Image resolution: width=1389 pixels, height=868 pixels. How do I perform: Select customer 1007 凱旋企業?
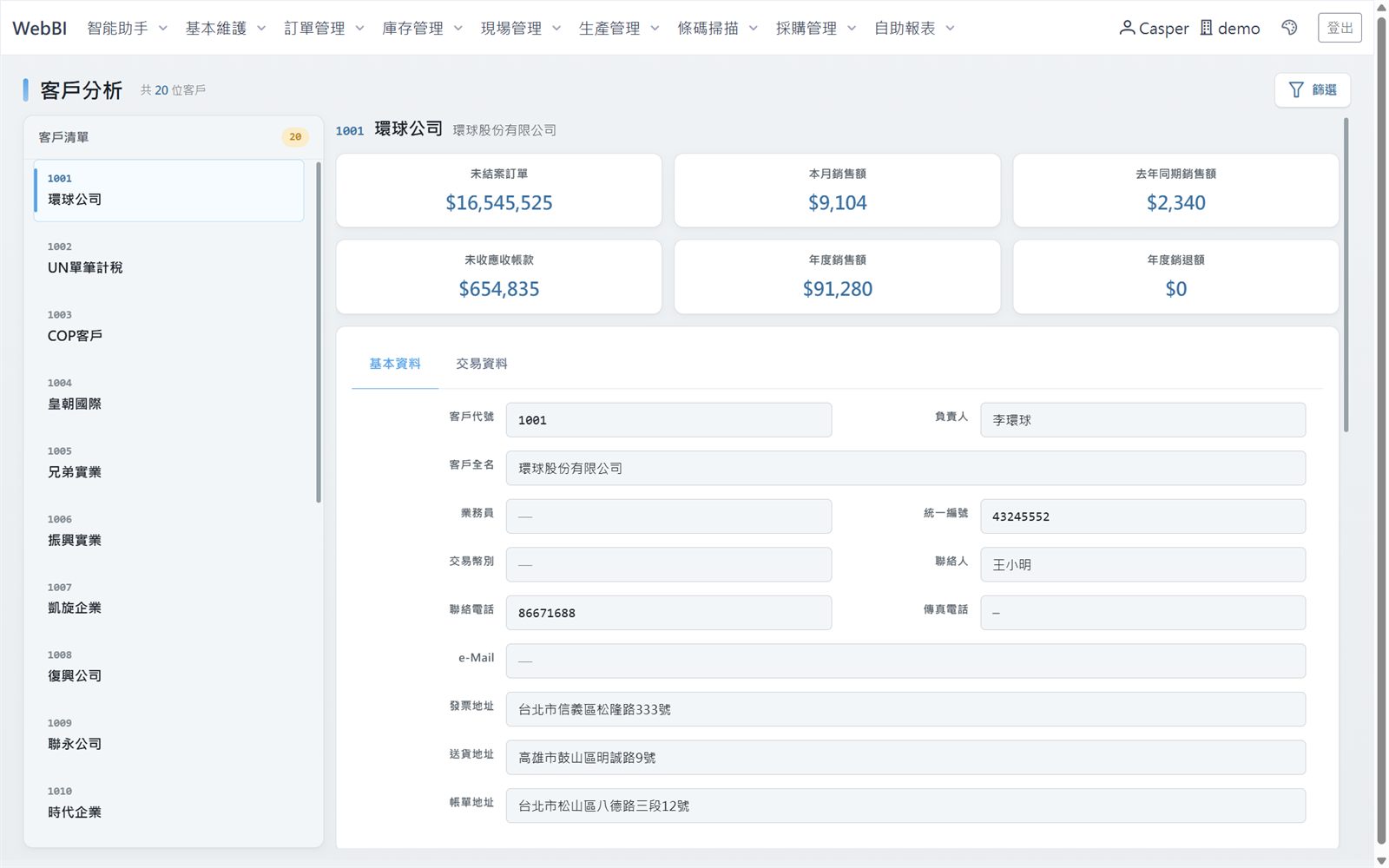(x=169, y=599)
